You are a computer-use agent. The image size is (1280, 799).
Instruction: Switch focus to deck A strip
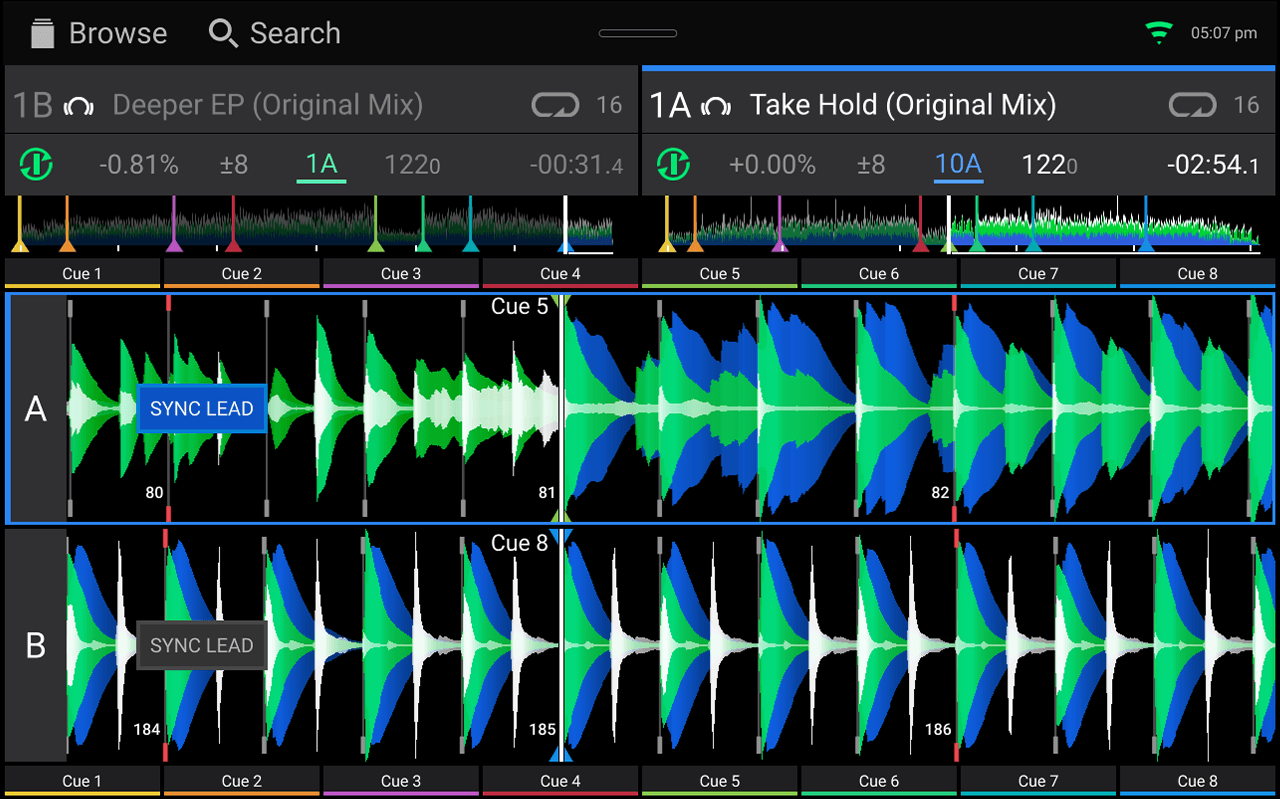pos(36,408)
